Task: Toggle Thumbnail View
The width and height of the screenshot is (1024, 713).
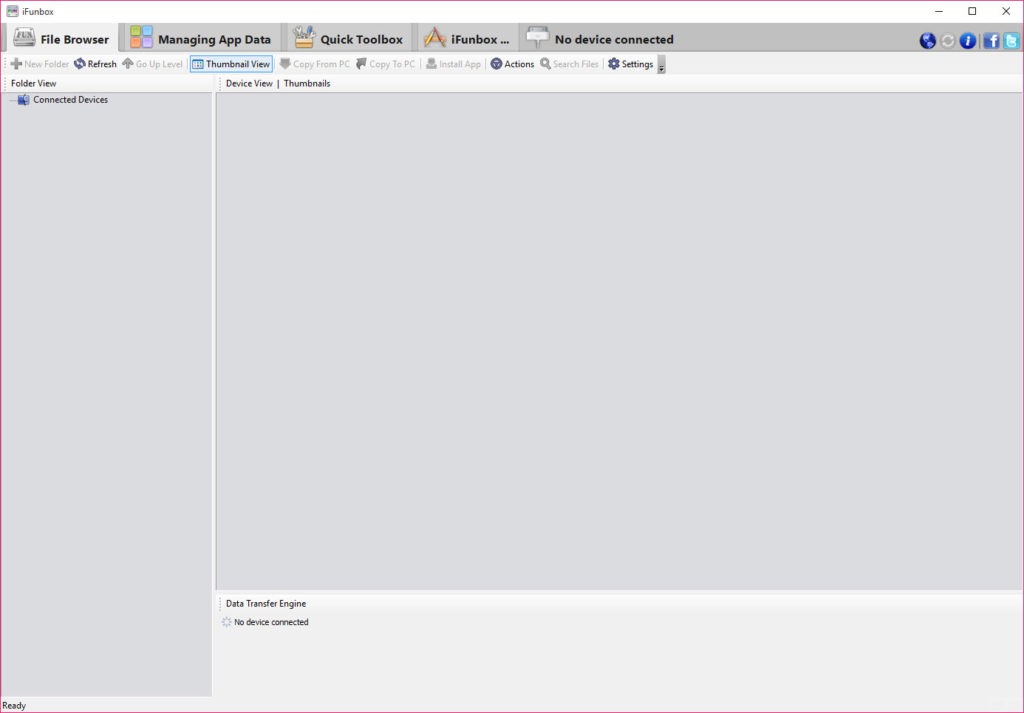Action: coord(231,64)
